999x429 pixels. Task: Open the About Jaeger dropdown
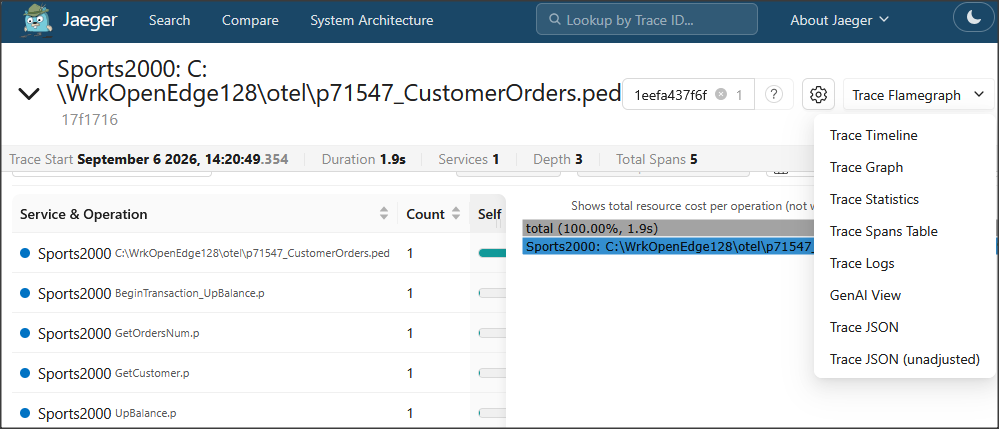839,20
